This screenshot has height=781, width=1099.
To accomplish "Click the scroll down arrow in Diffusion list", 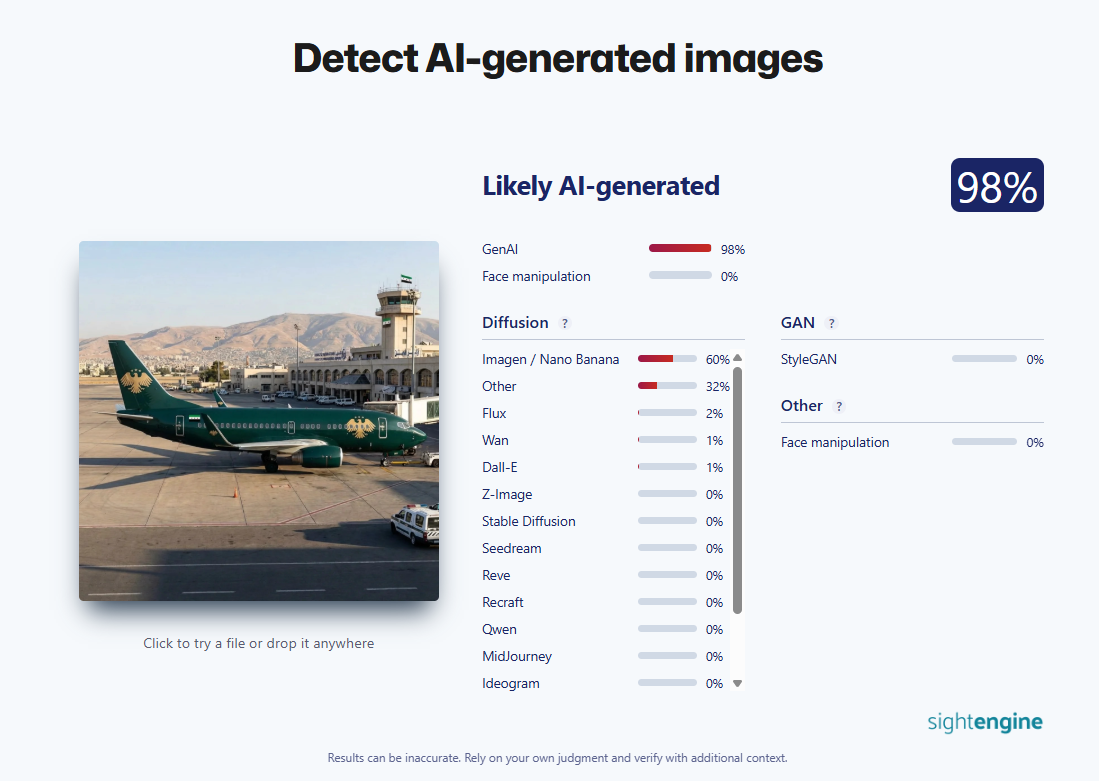I will pos(738,684).
